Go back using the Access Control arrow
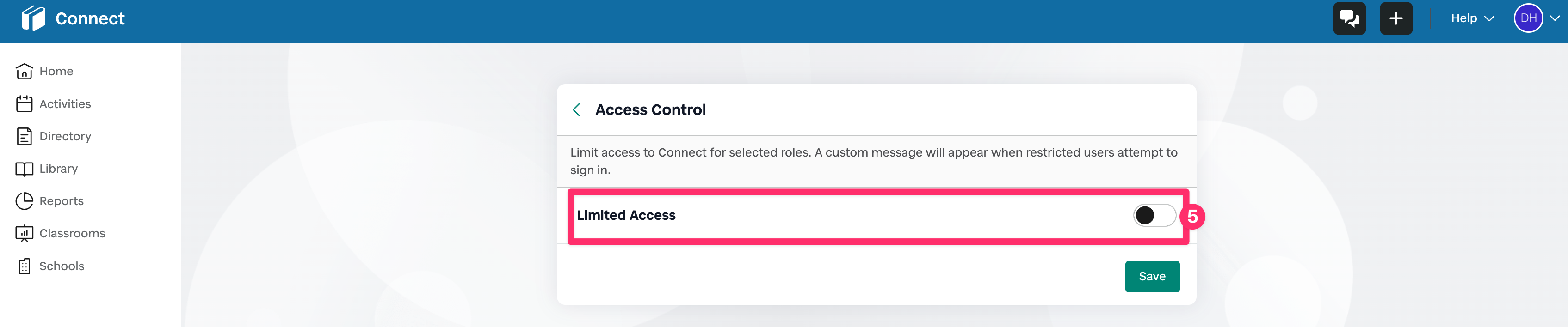Image resolution: width=1568 pixels, height=327 pixels. 576,110
